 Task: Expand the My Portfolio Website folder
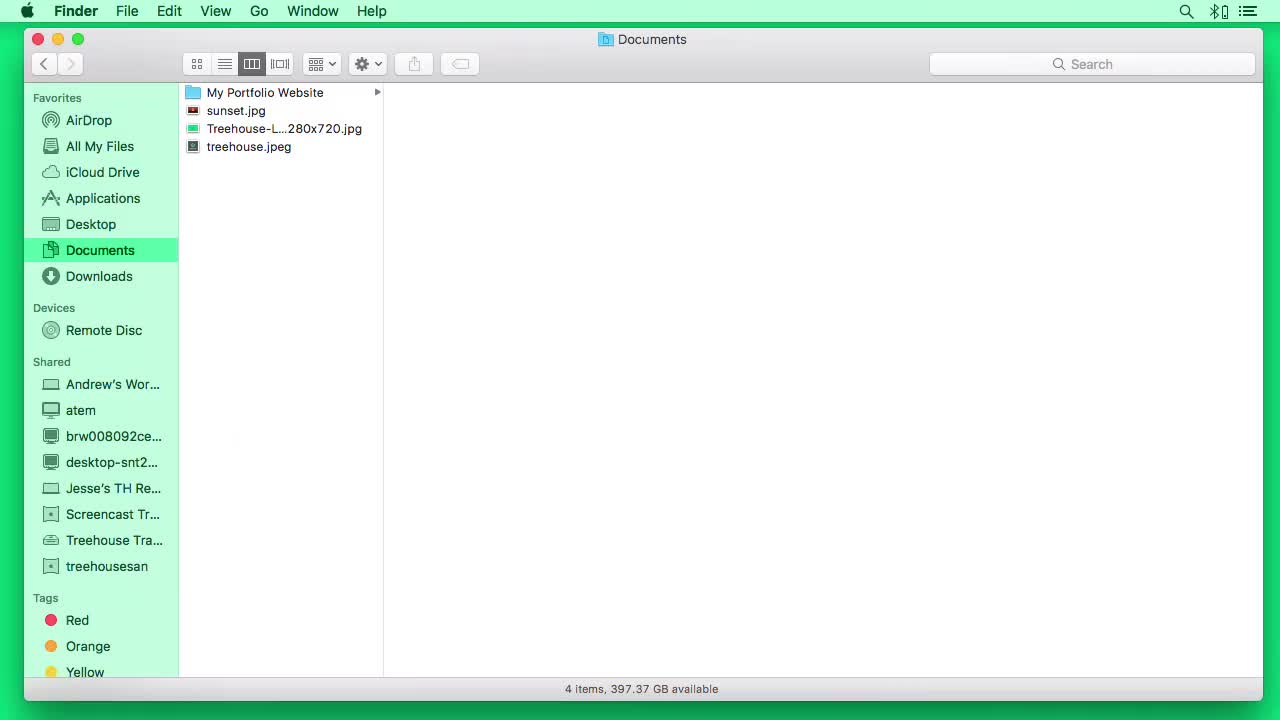(377, 92)
